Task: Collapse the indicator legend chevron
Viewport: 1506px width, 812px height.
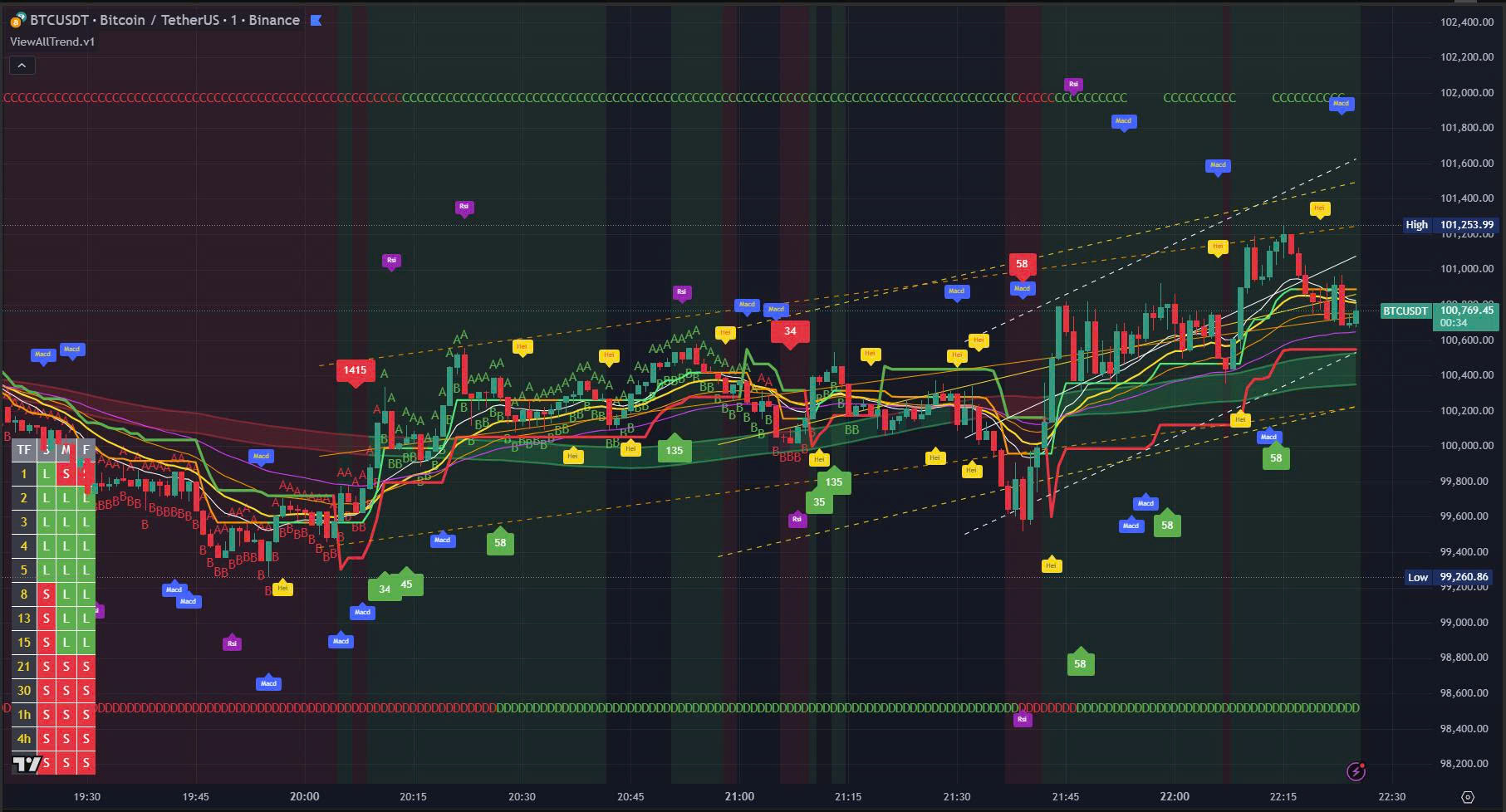Action: coord(22,65)
